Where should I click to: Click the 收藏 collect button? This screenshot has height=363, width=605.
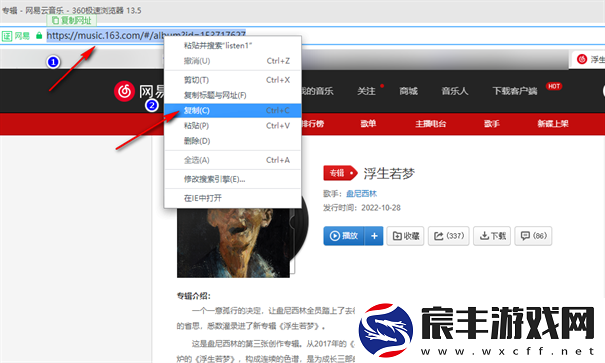point(406,236)
